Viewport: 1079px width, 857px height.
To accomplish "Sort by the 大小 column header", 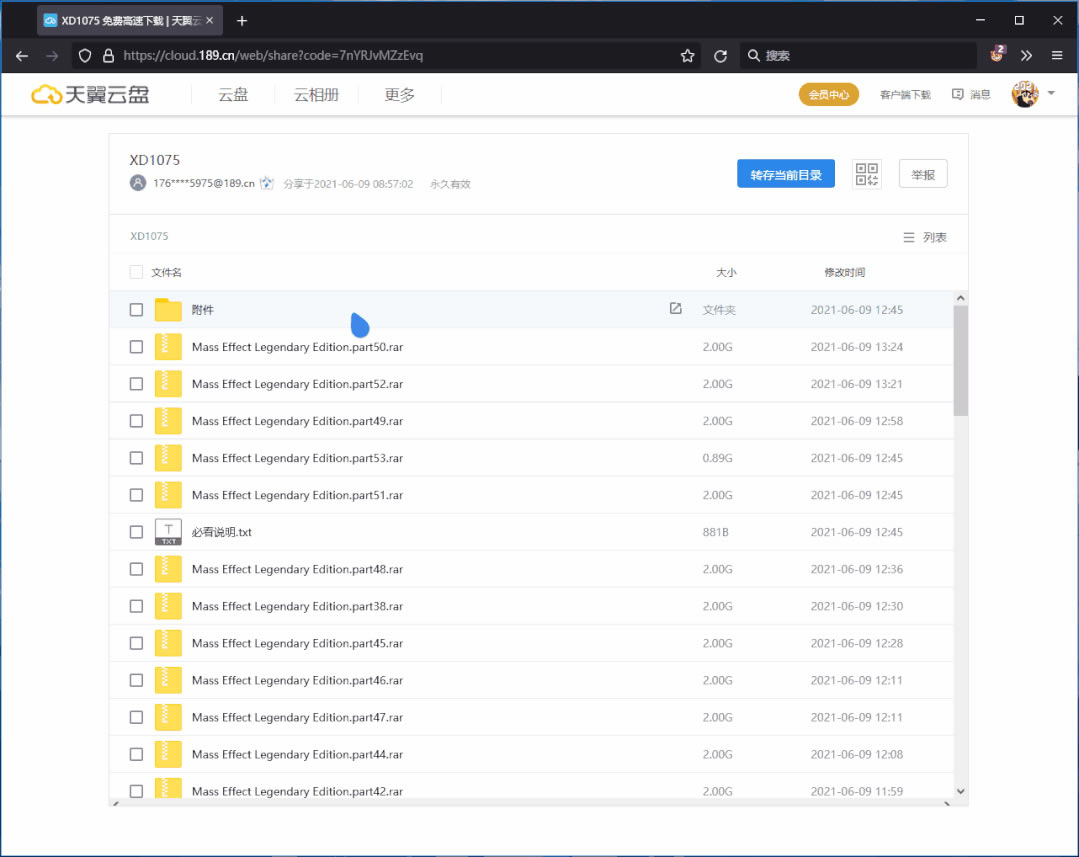I will click(726, 272).
